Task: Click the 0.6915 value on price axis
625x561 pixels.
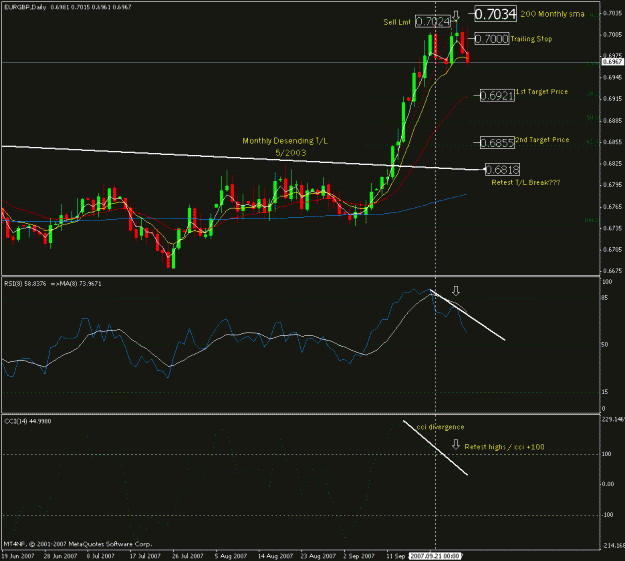Action: pyautogui.click(x=611, y=98)
